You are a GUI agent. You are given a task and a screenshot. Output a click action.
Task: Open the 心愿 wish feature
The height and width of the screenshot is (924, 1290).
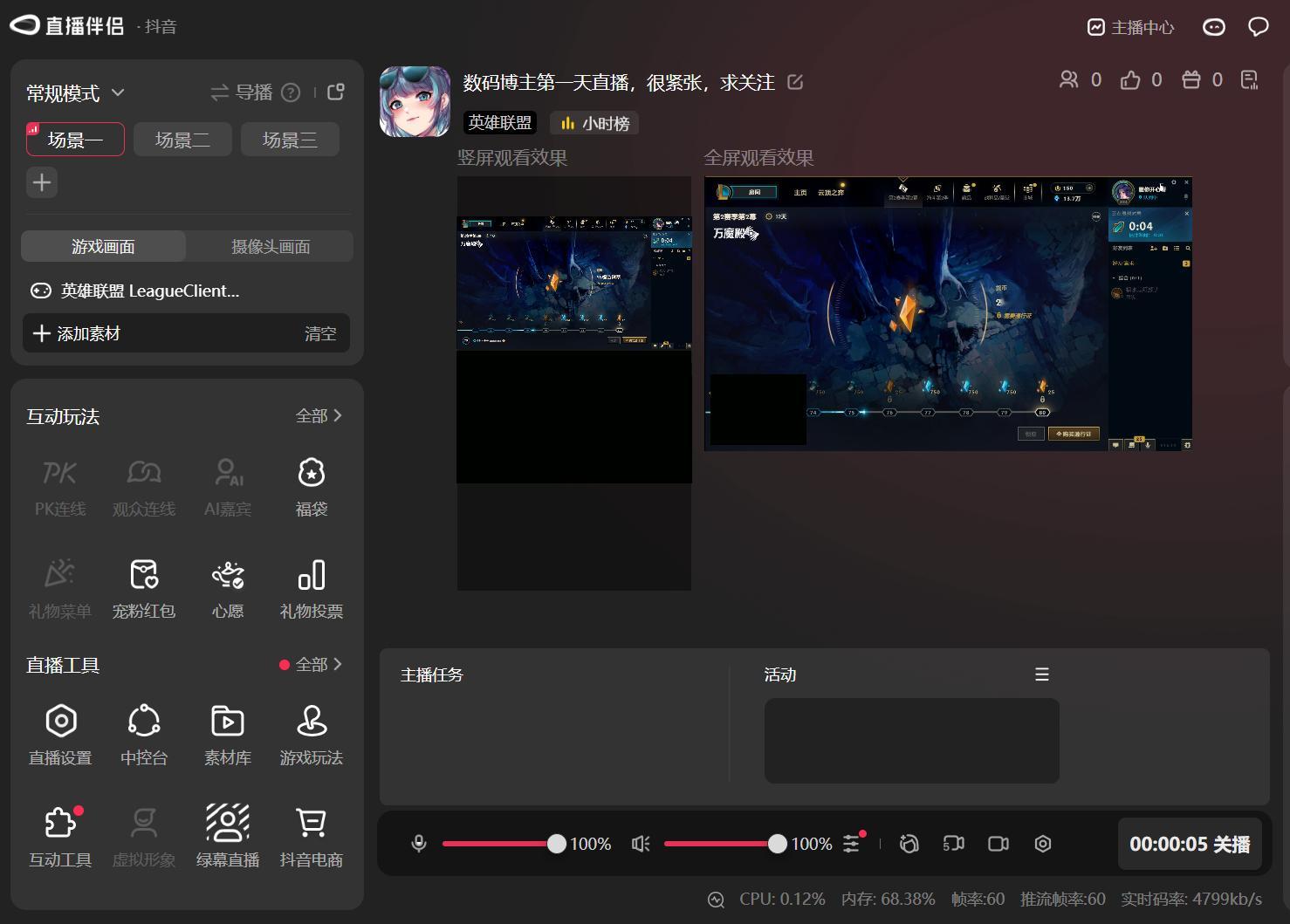[x=228, y=589]
